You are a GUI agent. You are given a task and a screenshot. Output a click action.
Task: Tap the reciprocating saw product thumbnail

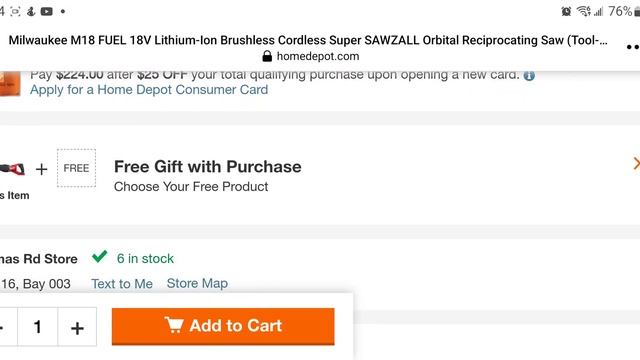click(12, 169)
